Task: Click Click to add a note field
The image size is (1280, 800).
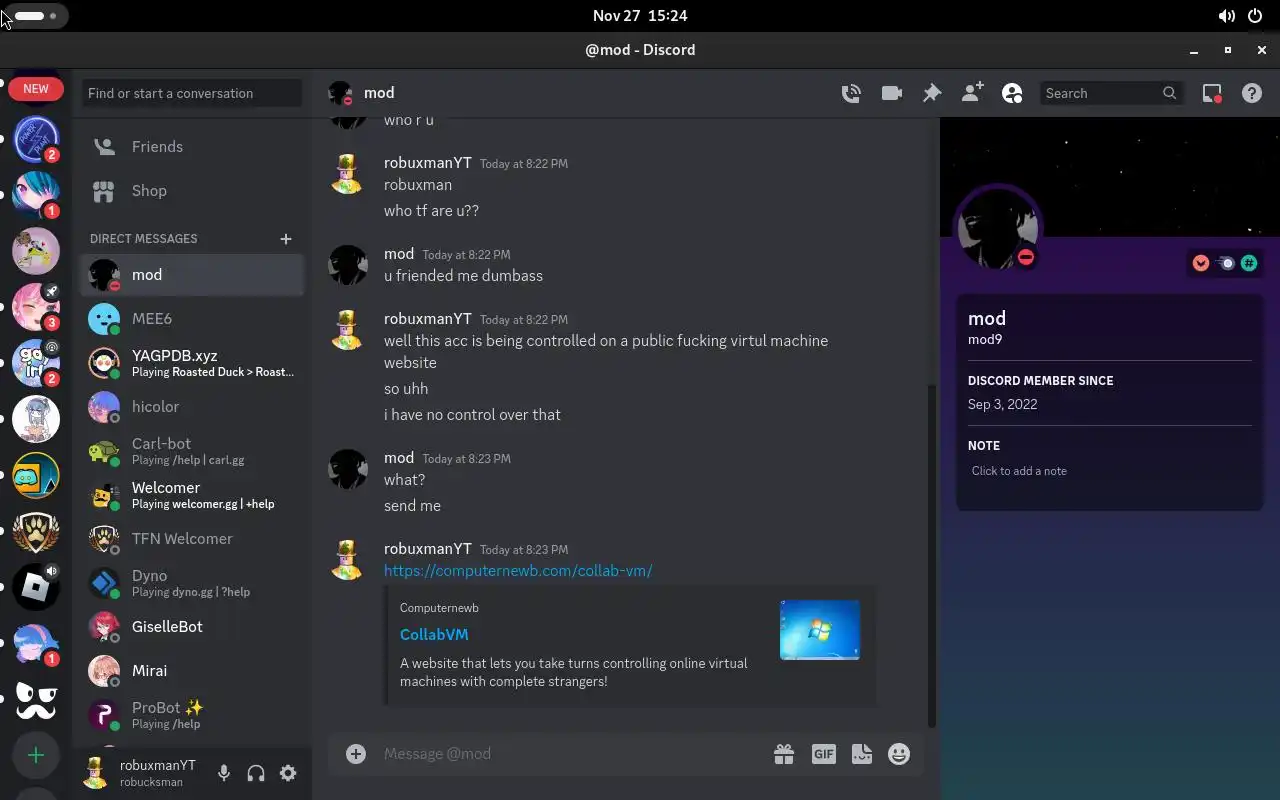Action: (x=1110, y=471)
